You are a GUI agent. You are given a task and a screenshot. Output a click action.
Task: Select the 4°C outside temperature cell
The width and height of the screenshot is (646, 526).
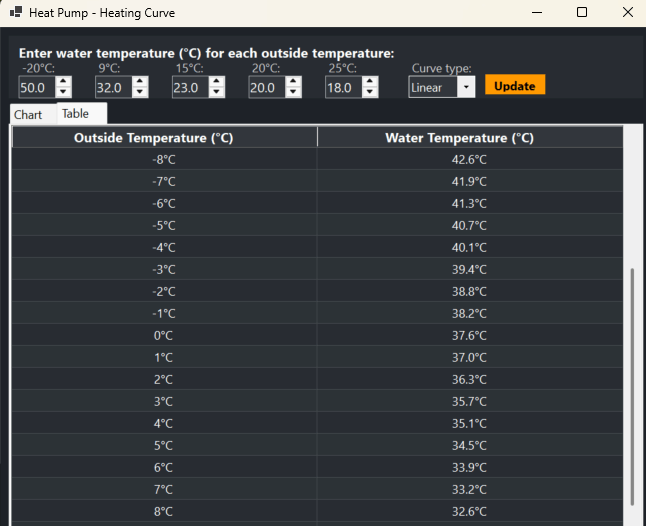(164, 423)
